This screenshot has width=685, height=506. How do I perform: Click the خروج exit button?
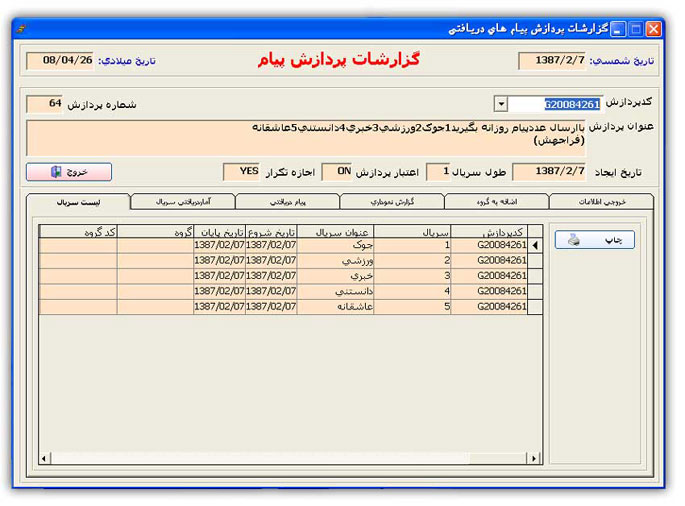69,172
